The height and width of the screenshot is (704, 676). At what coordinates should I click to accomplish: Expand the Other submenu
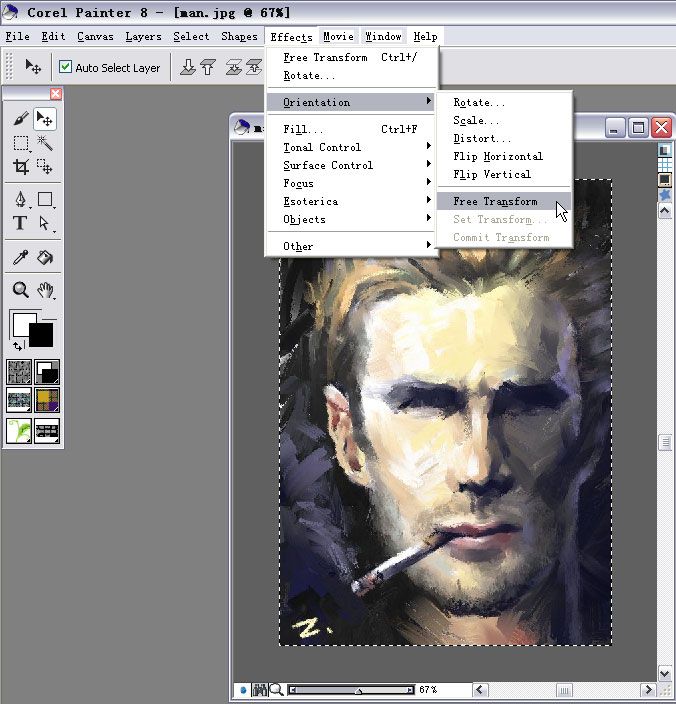(351, 246)
